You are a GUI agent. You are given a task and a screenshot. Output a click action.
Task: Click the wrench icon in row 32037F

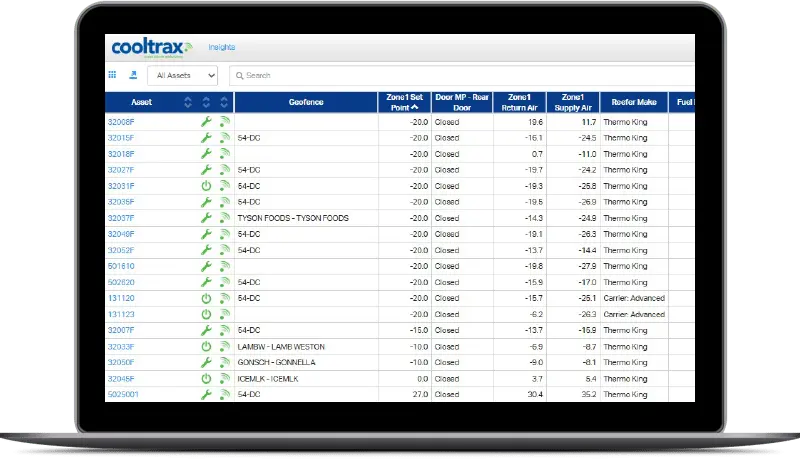point(206,218)
